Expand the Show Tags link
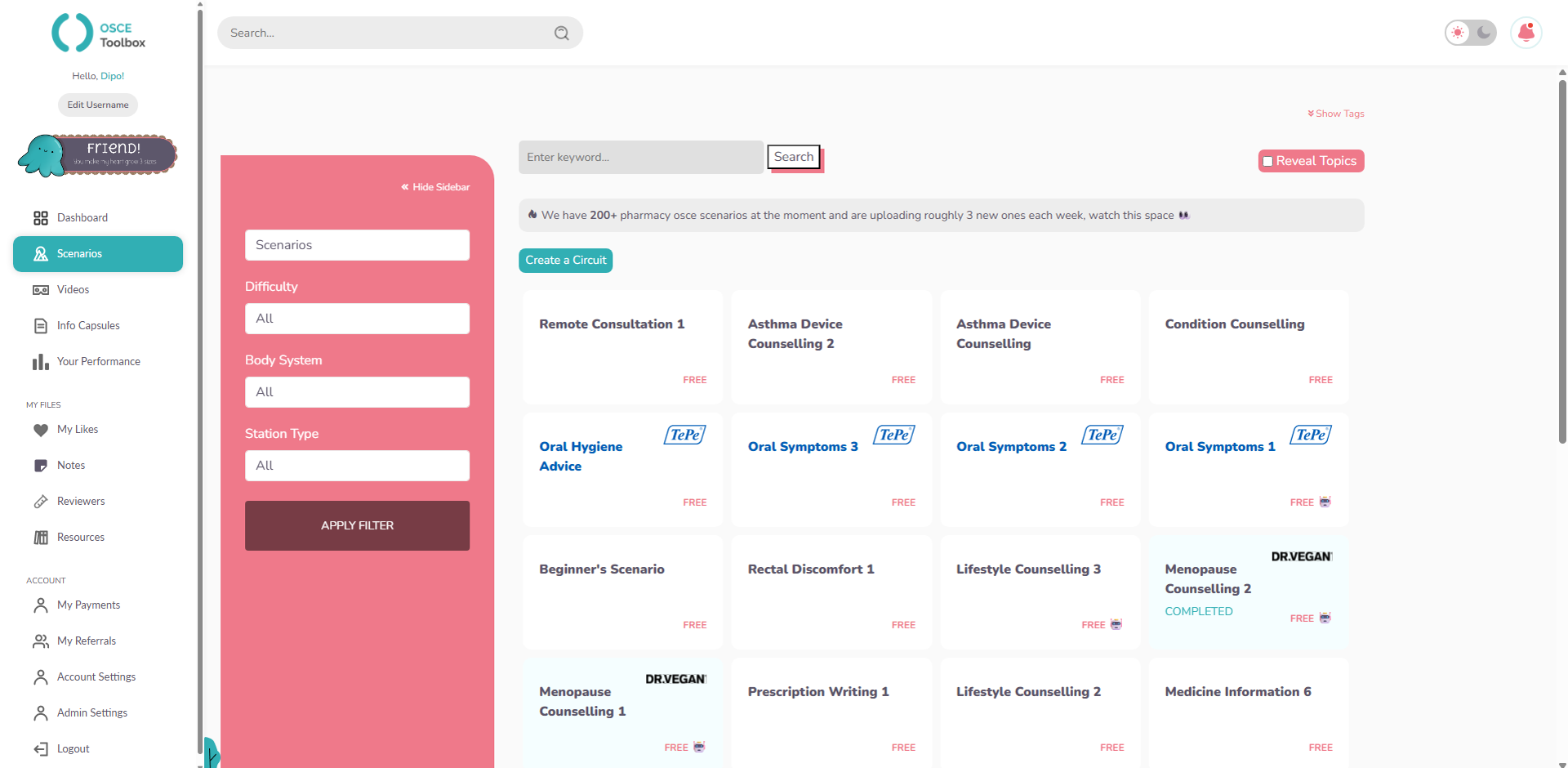 1336,114
